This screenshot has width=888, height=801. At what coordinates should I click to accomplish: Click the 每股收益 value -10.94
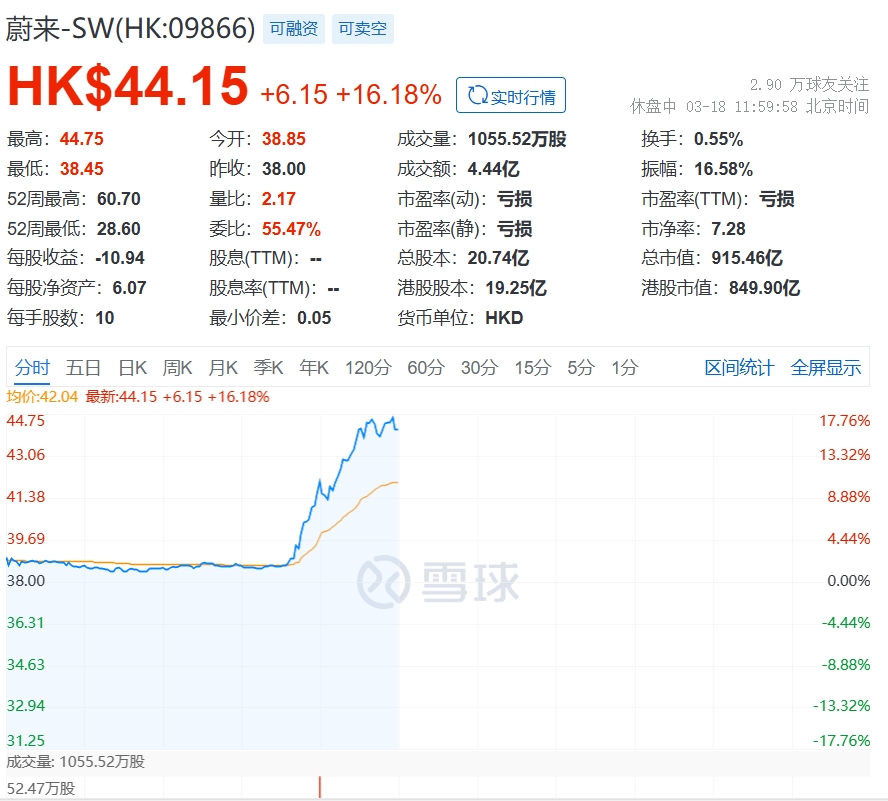[119, 258]
